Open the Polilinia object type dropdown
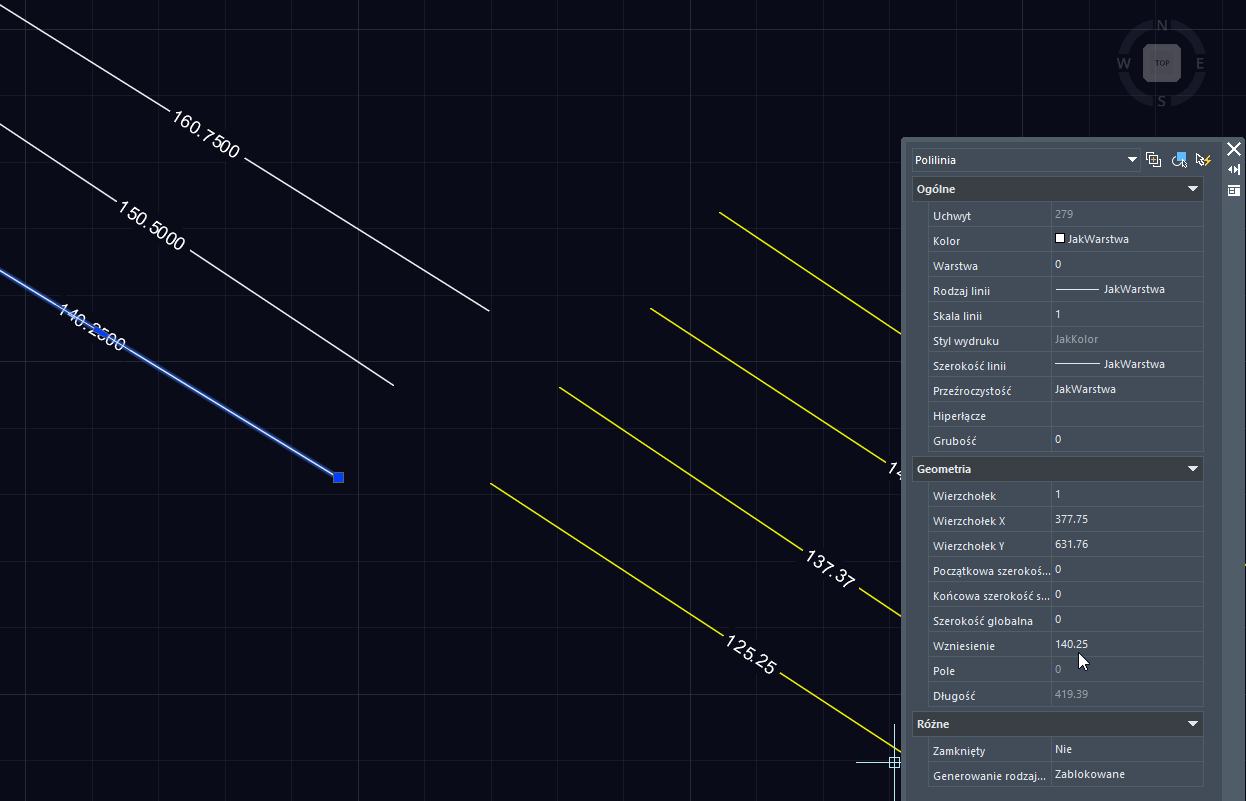Screen dimensions: 1246x801 coord(1025,160)
